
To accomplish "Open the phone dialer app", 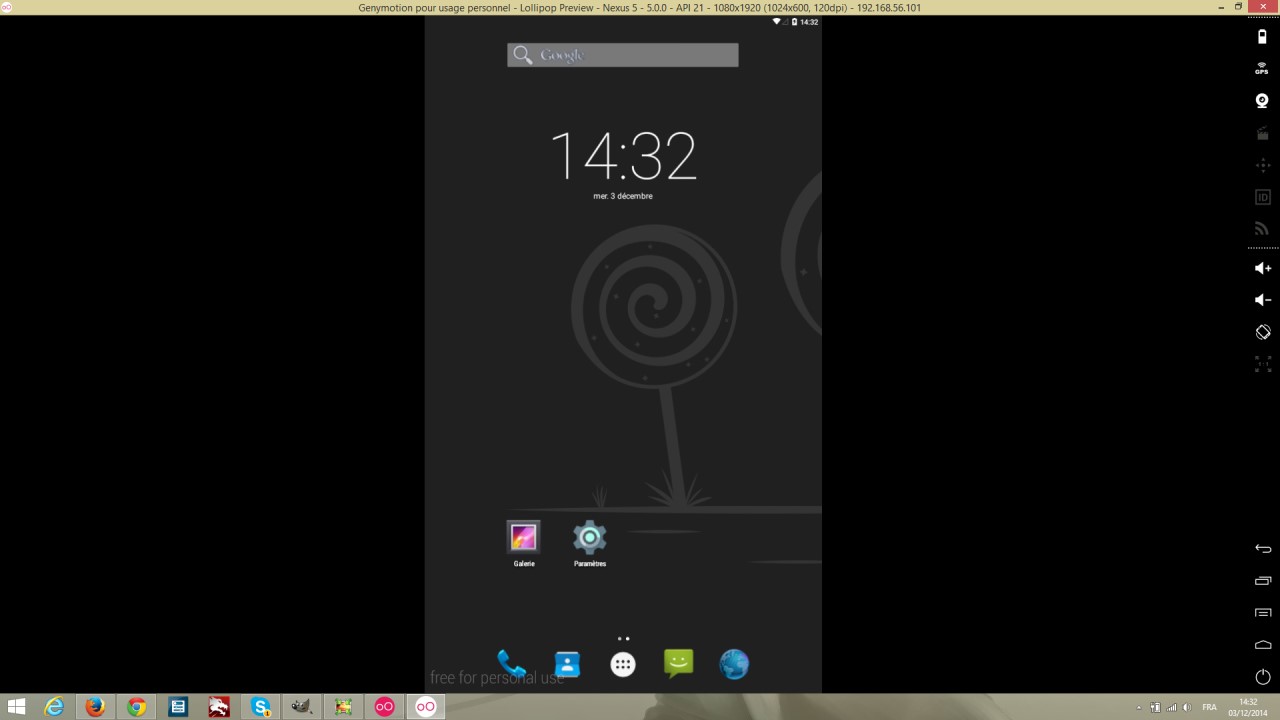I will click(x=511, y=663).
